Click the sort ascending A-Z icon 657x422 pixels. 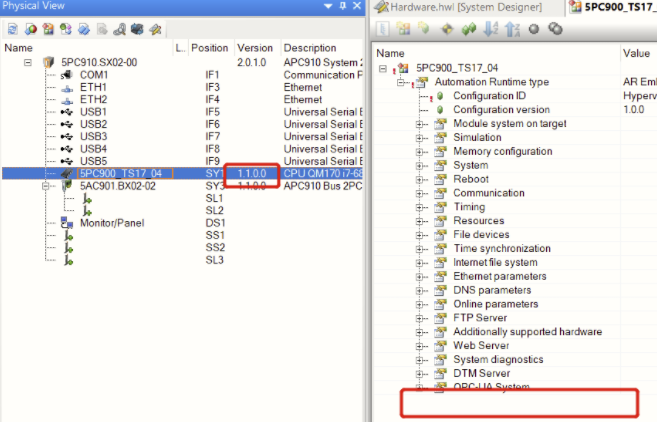(x=491, y=29)
